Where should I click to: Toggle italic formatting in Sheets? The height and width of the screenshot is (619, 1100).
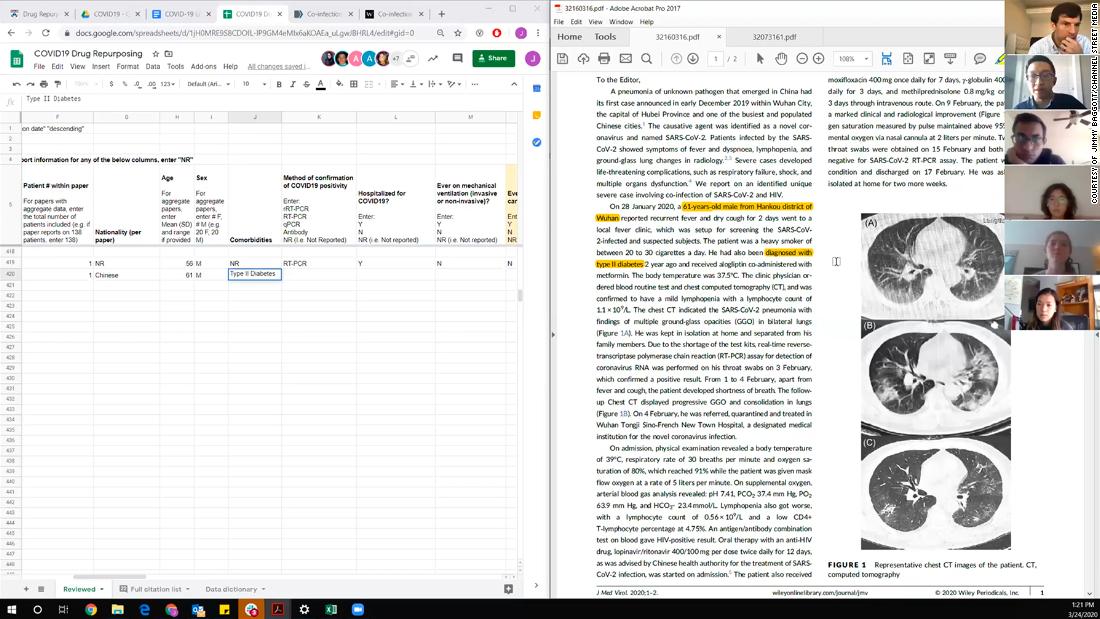click(293, 84)
